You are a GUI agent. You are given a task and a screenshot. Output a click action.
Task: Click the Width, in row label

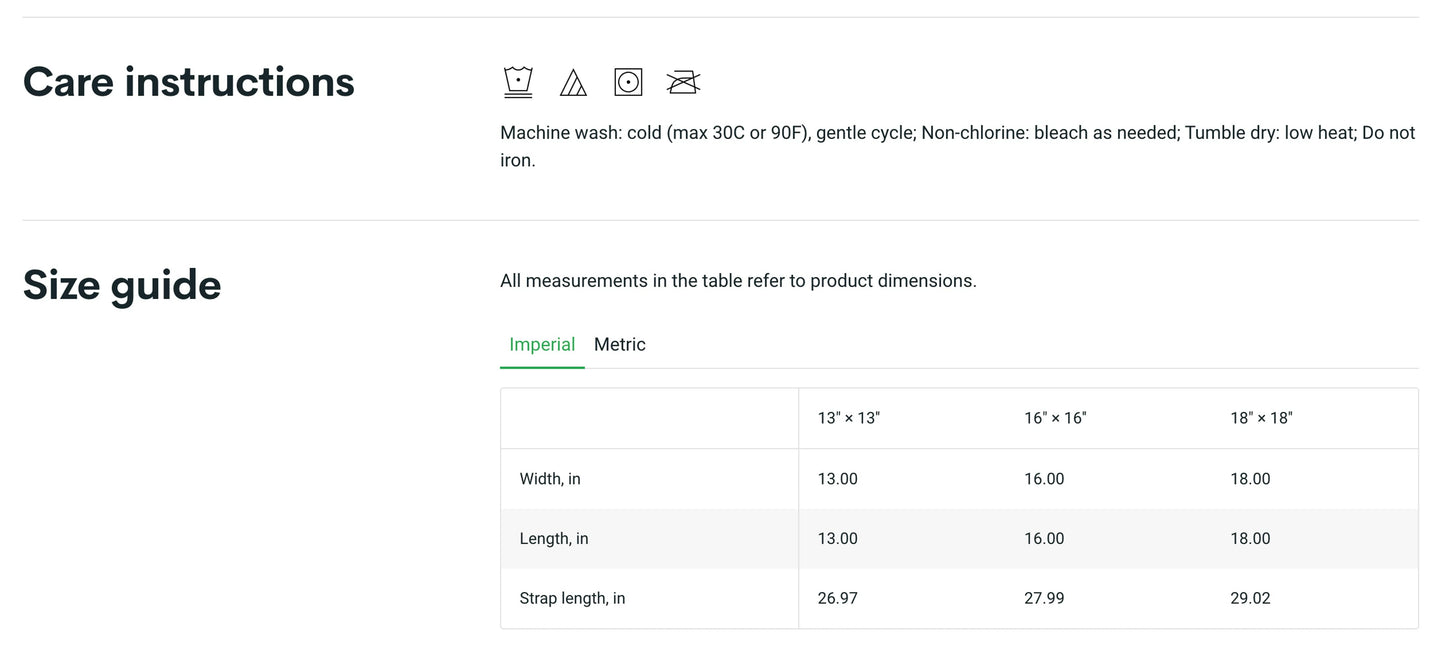click(550, 479)
